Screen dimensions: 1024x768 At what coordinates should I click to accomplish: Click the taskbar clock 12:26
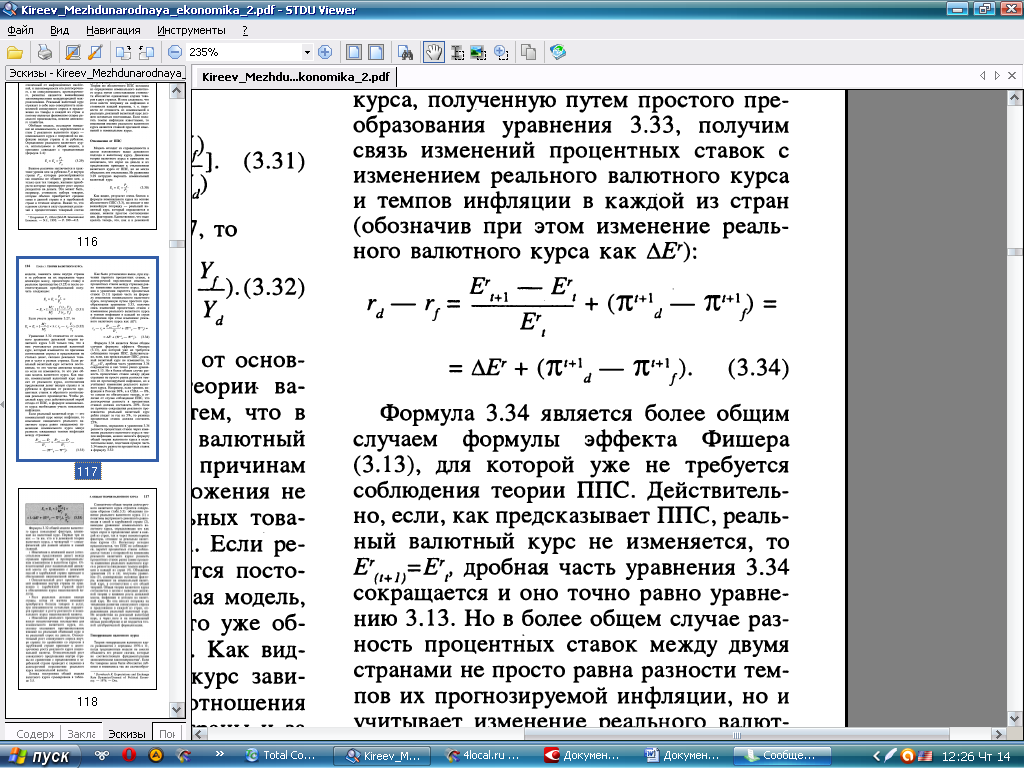[x=976, y=756]
